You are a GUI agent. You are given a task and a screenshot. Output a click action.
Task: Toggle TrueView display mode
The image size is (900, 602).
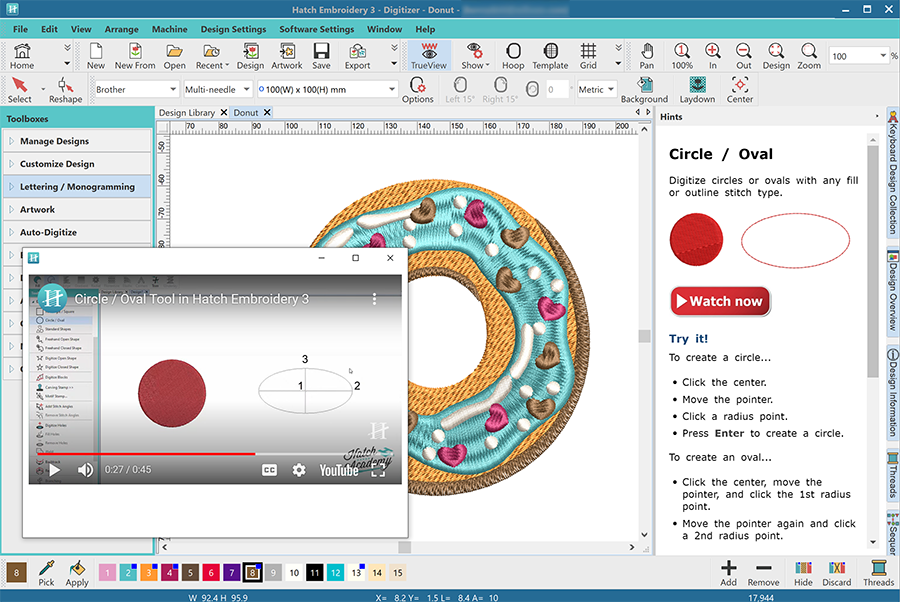430,55
